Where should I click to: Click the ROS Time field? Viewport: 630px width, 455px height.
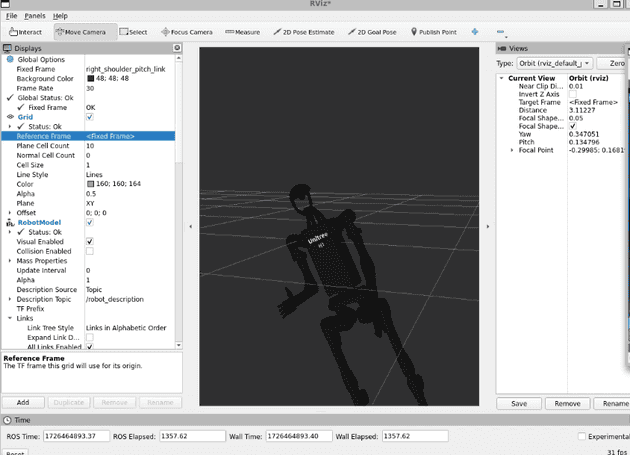(76, 436)
